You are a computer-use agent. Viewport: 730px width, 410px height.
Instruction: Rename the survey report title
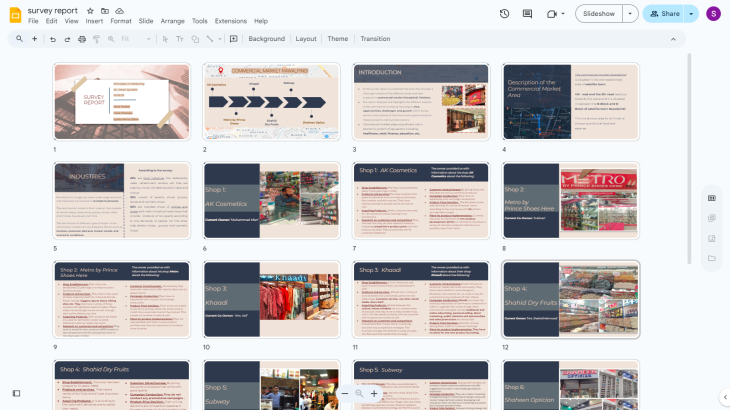(53, 11)
